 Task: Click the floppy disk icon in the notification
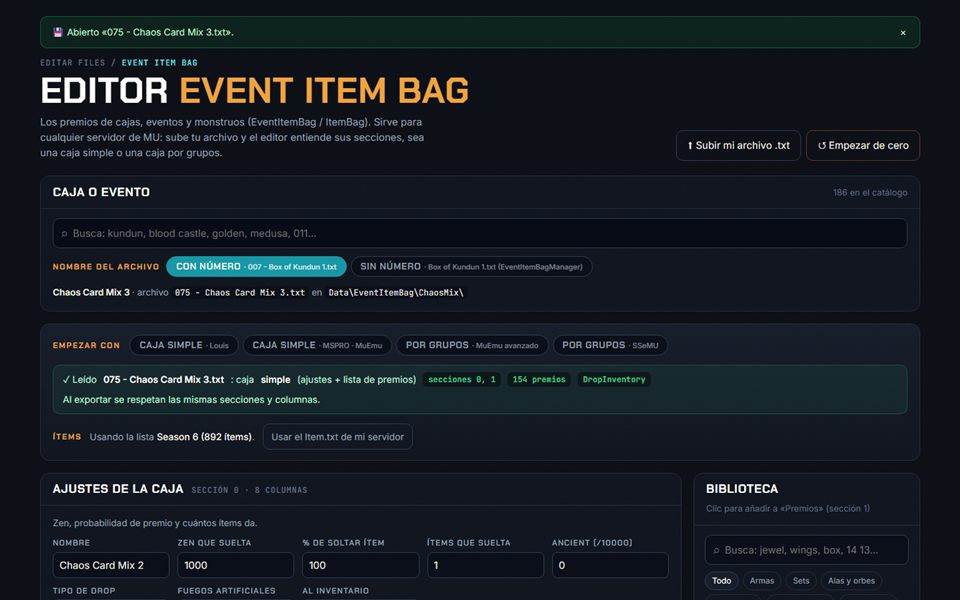click(x=58, y=32)
